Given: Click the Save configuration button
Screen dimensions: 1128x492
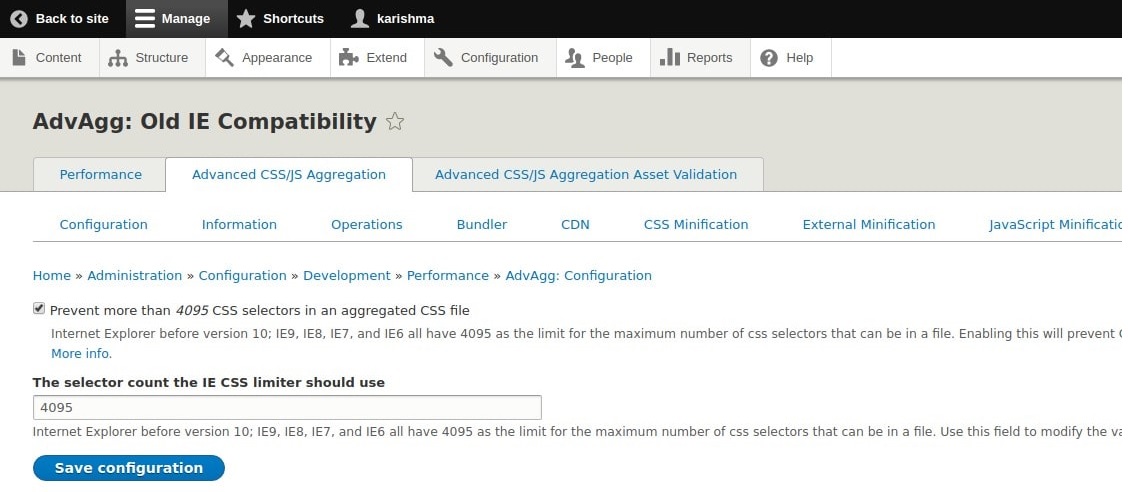Looking at the screenshot, I should [129, 468].
